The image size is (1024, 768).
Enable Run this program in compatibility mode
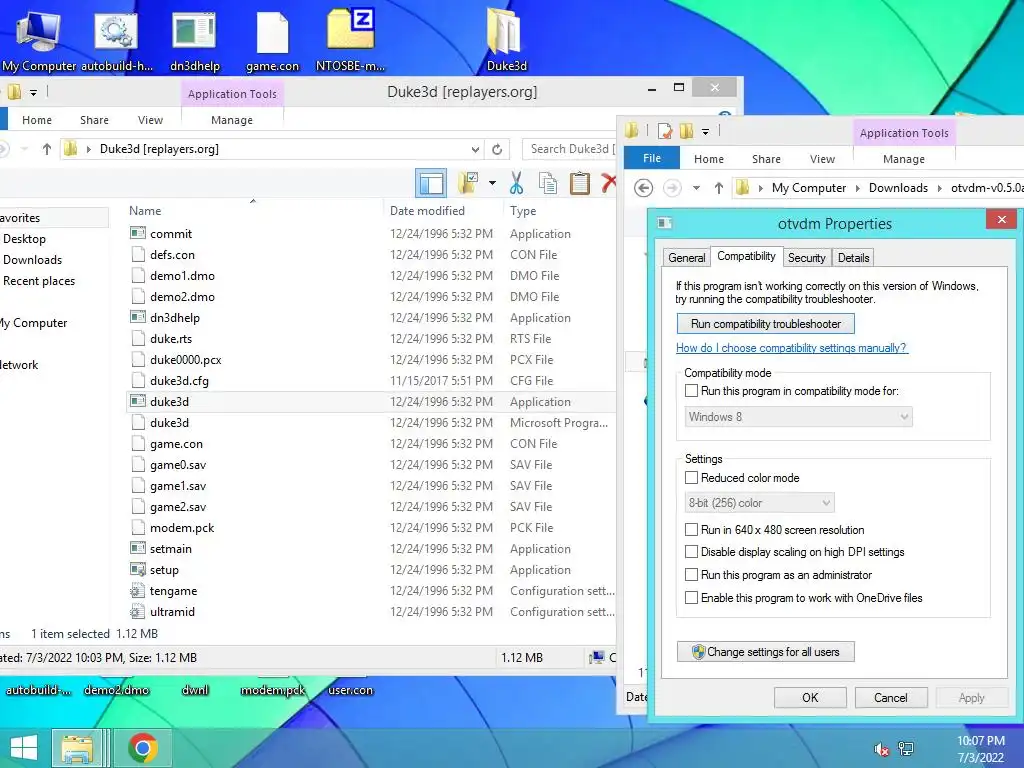(691, 391)
